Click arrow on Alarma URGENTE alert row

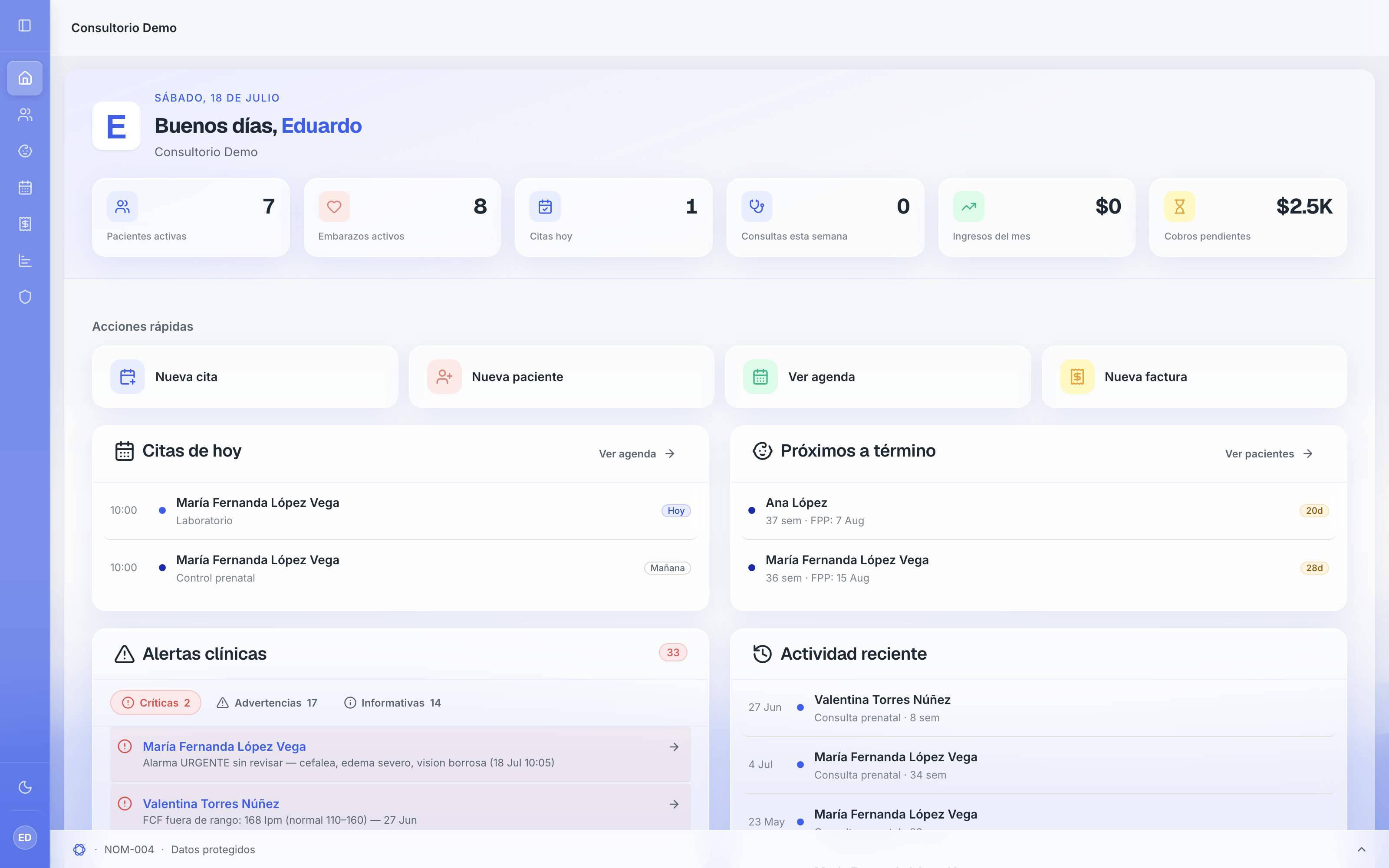coord(674,747)
